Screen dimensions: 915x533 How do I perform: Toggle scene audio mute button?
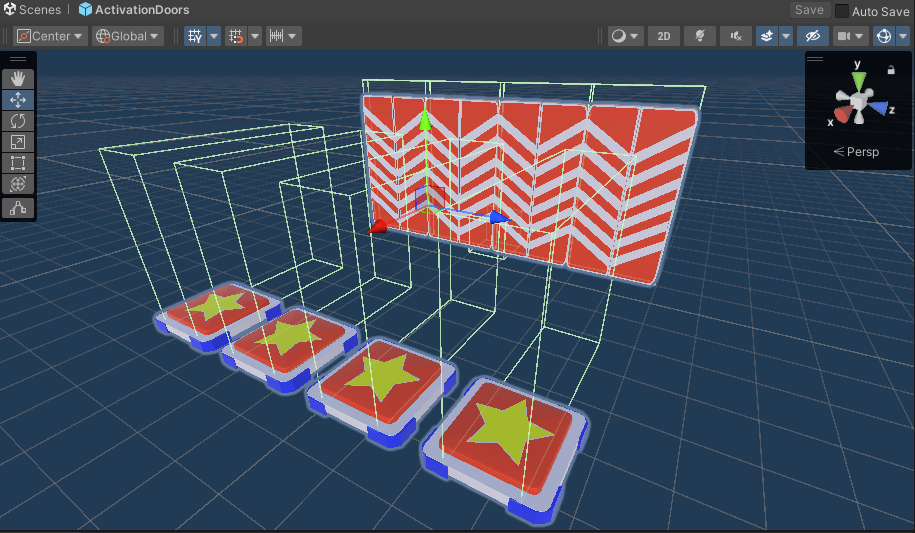(x=736, y=36)
